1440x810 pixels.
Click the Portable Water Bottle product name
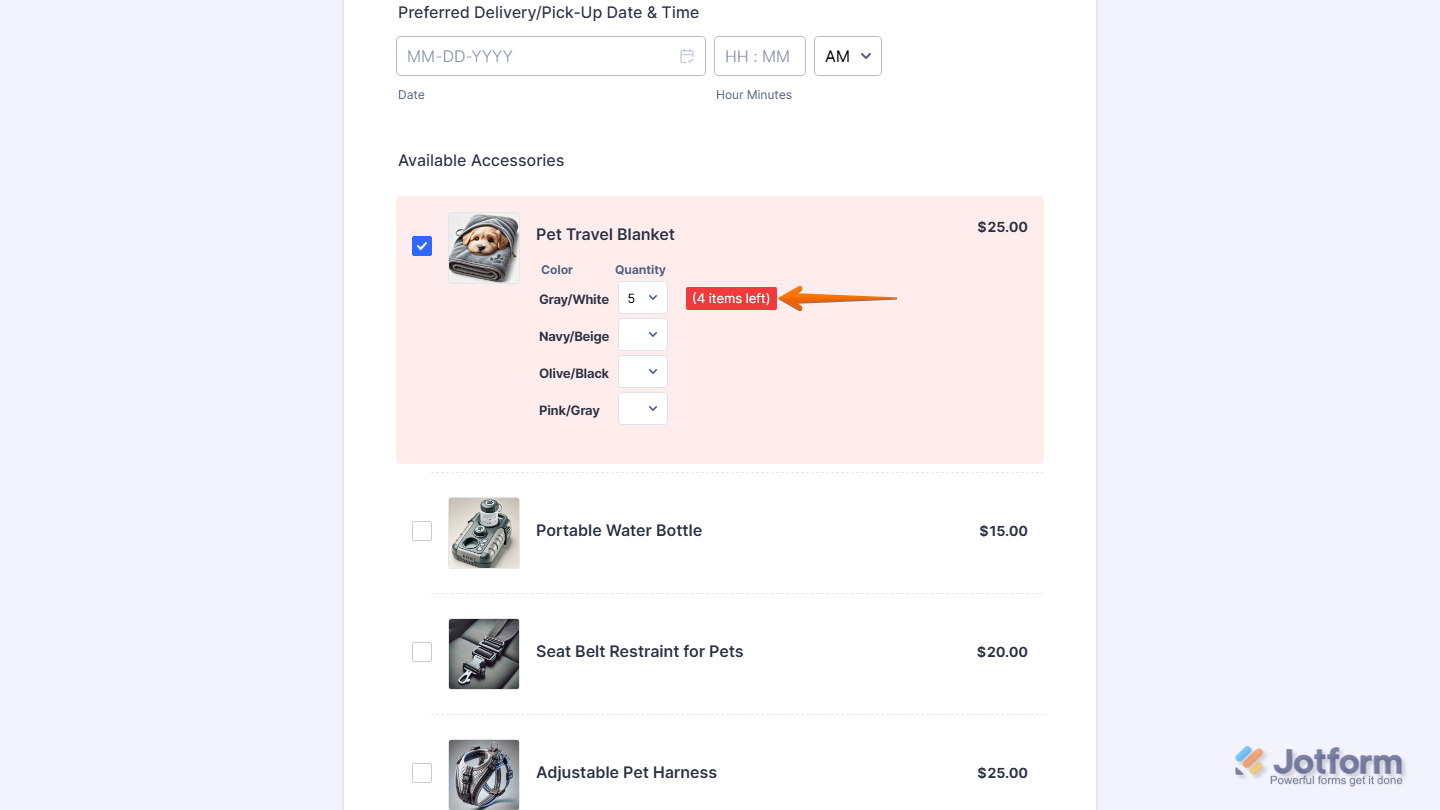pyautogui.click(x=619, y=531)
